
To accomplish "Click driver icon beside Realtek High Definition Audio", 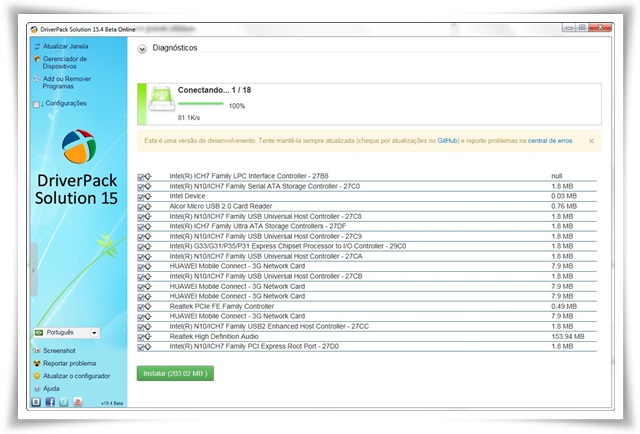I will (148, 337).
